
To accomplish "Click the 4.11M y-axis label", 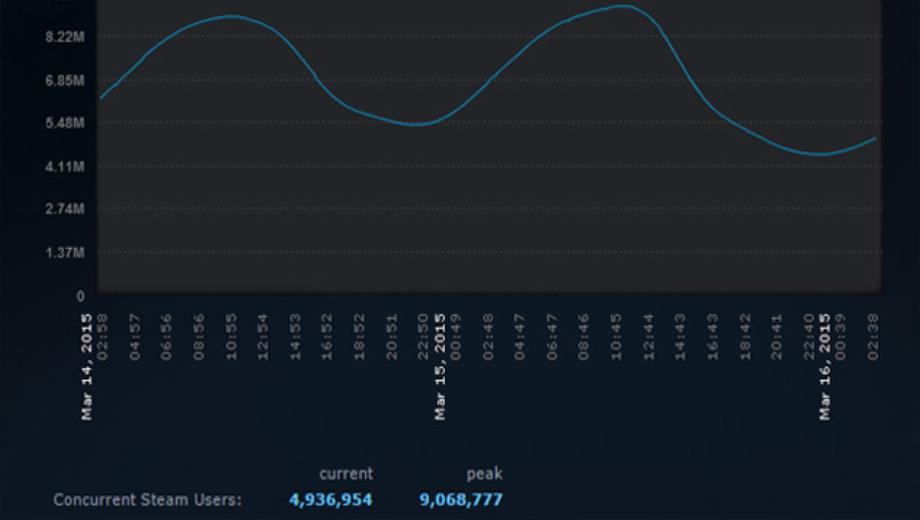I will (x=65, y=167).
